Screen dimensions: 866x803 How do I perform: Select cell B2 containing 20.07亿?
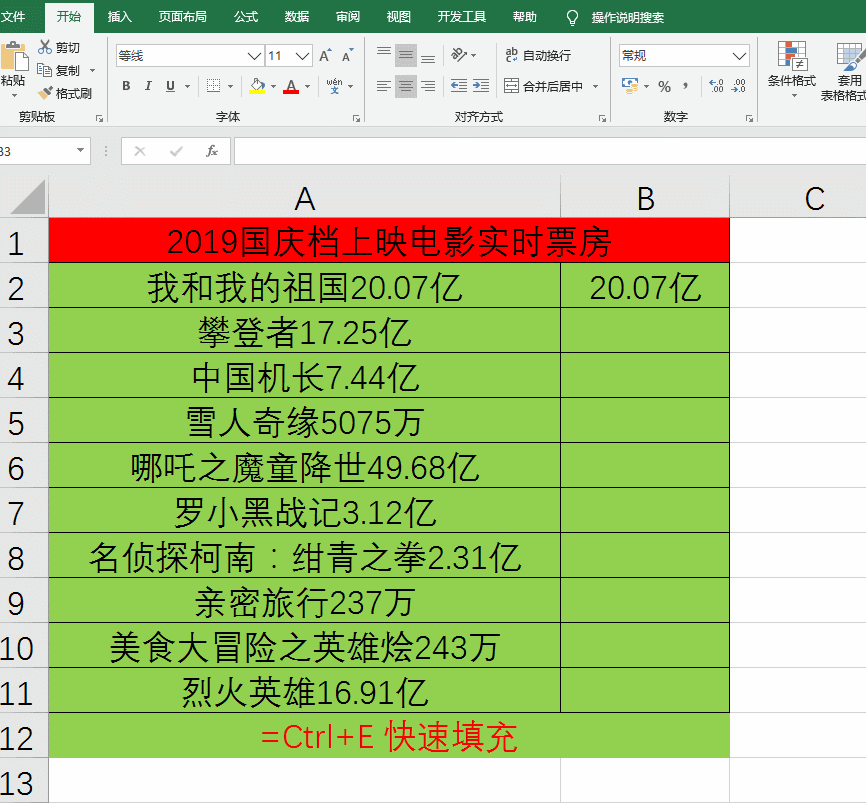(645, 286)
